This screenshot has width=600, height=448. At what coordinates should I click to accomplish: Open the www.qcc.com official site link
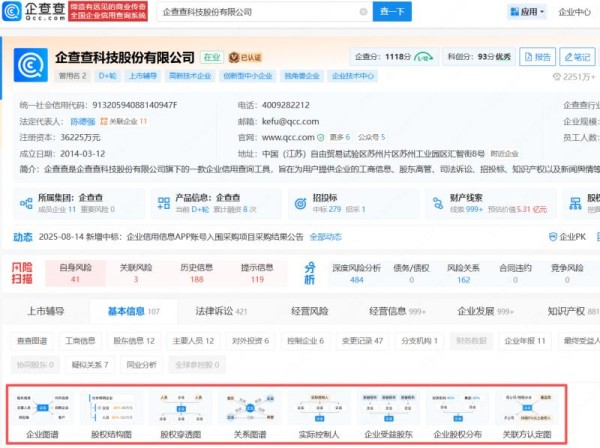[x=288, y=137]
